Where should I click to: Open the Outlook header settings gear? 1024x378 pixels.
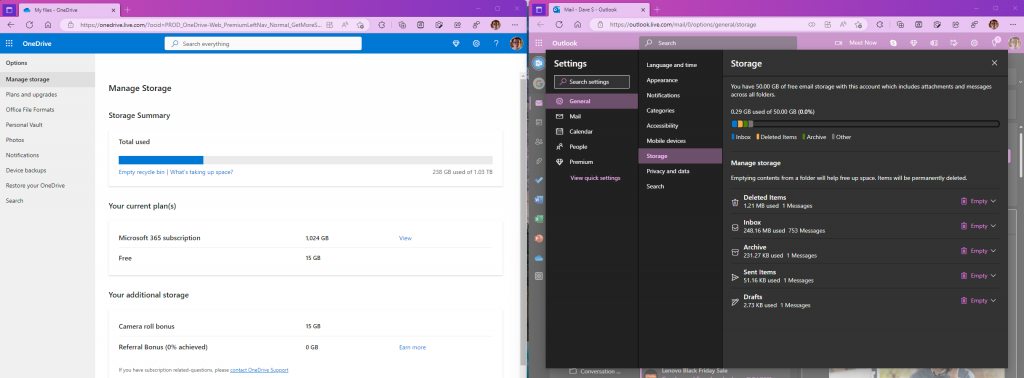click(974, 43)
